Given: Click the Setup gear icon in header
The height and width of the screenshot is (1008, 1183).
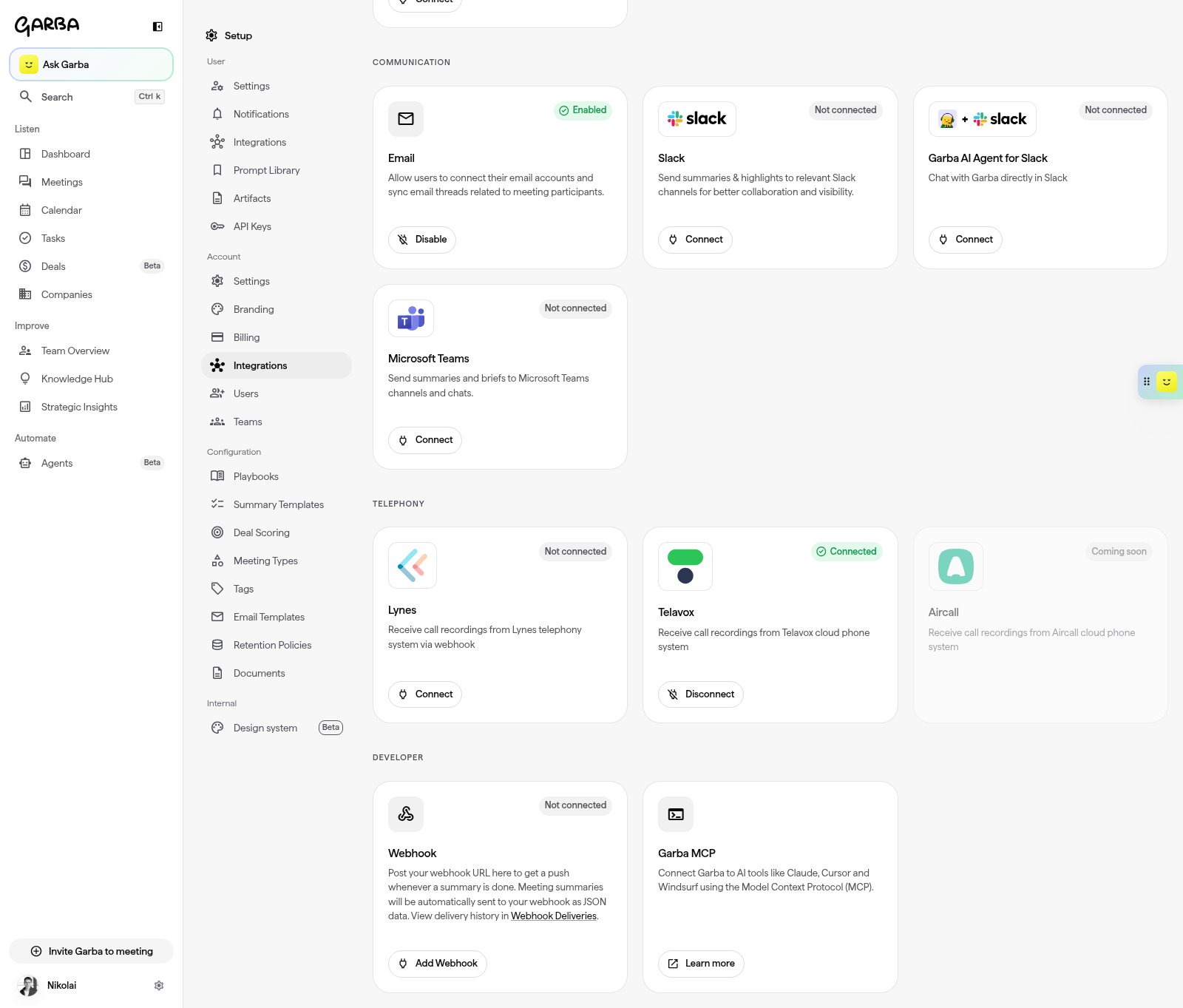Looking at the screenshot, I should [211, 35].
